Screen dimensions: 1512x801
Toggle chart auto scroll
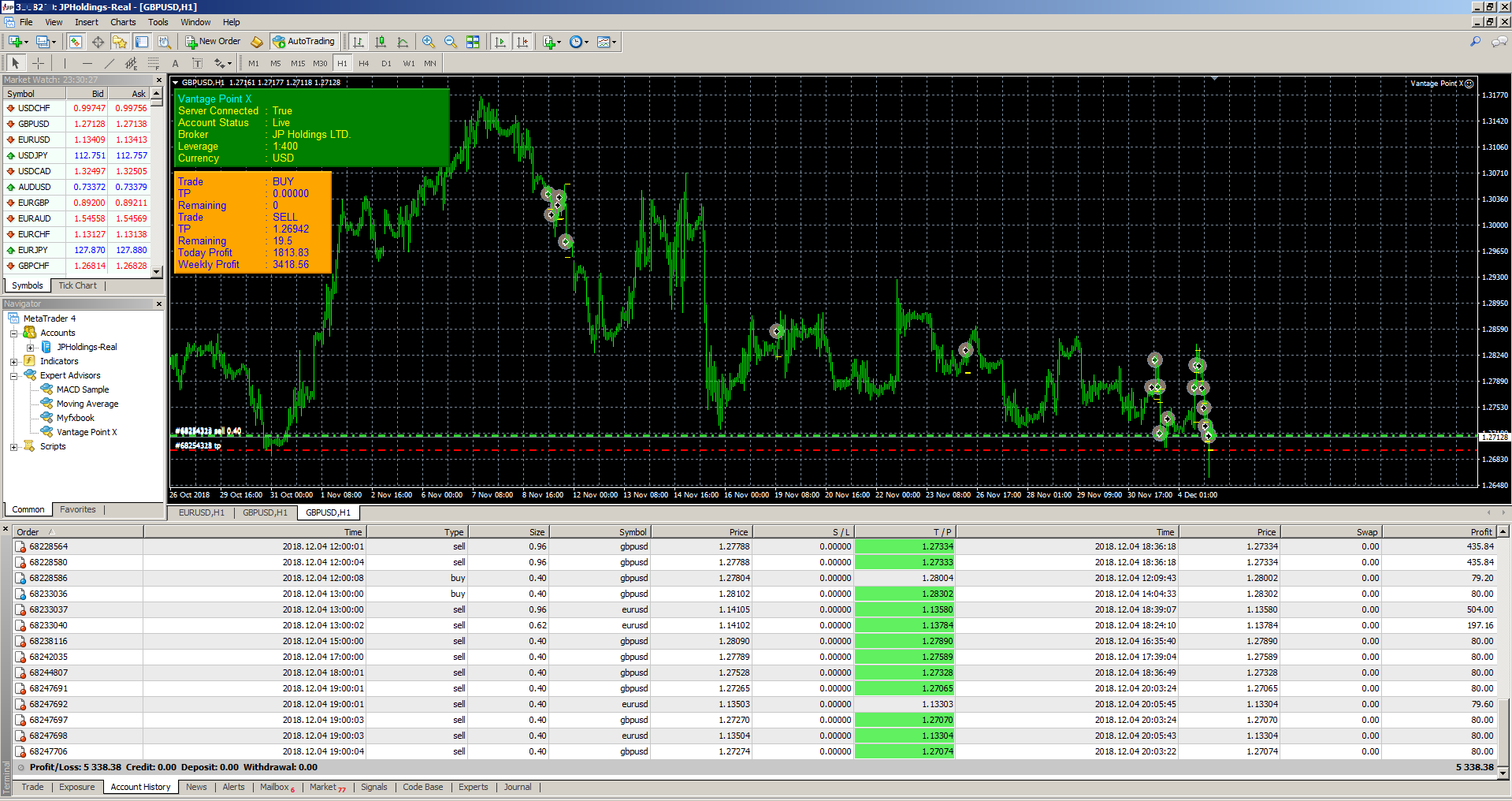pyautogui.click(x=500, y=42)
